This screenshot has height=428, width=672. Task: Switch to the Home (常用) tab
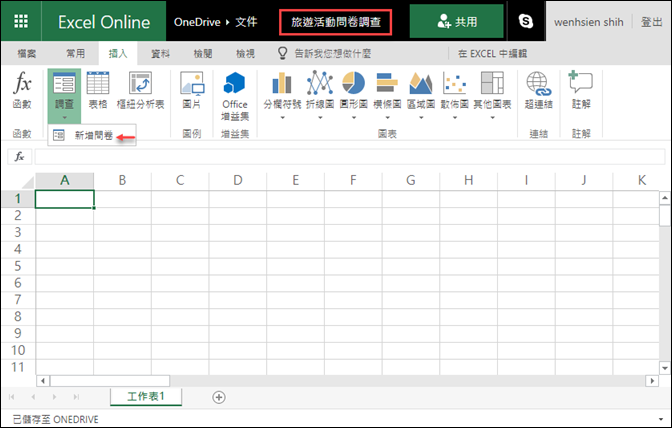[75, 54]
